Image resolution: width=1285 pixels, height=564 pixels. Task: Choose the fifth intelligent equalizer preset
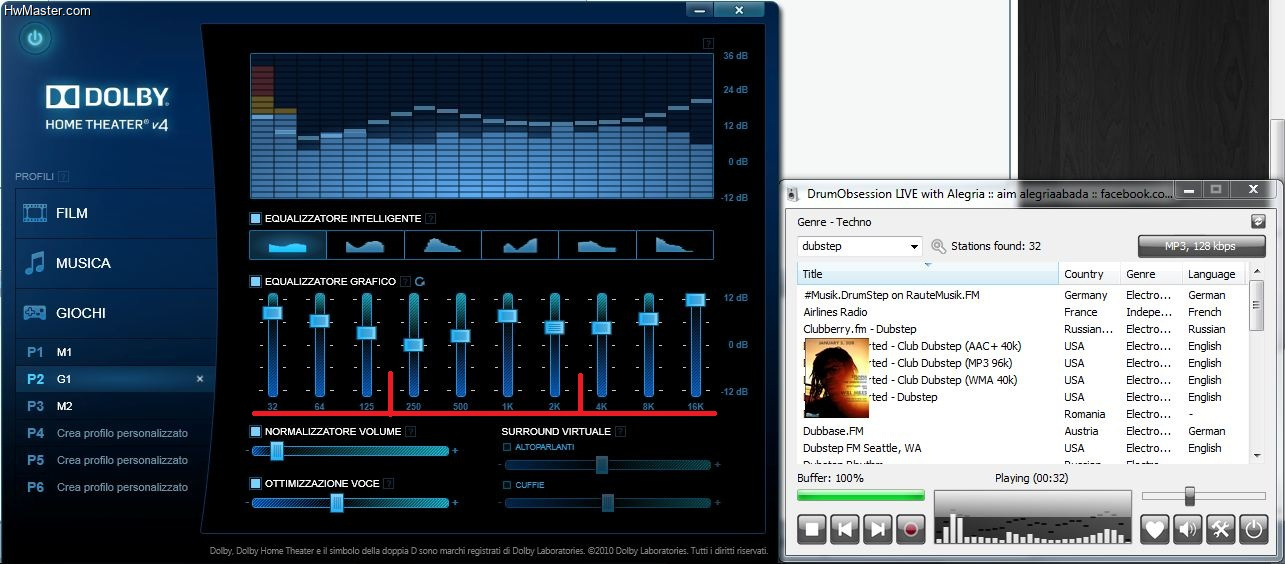coord(597,245)
